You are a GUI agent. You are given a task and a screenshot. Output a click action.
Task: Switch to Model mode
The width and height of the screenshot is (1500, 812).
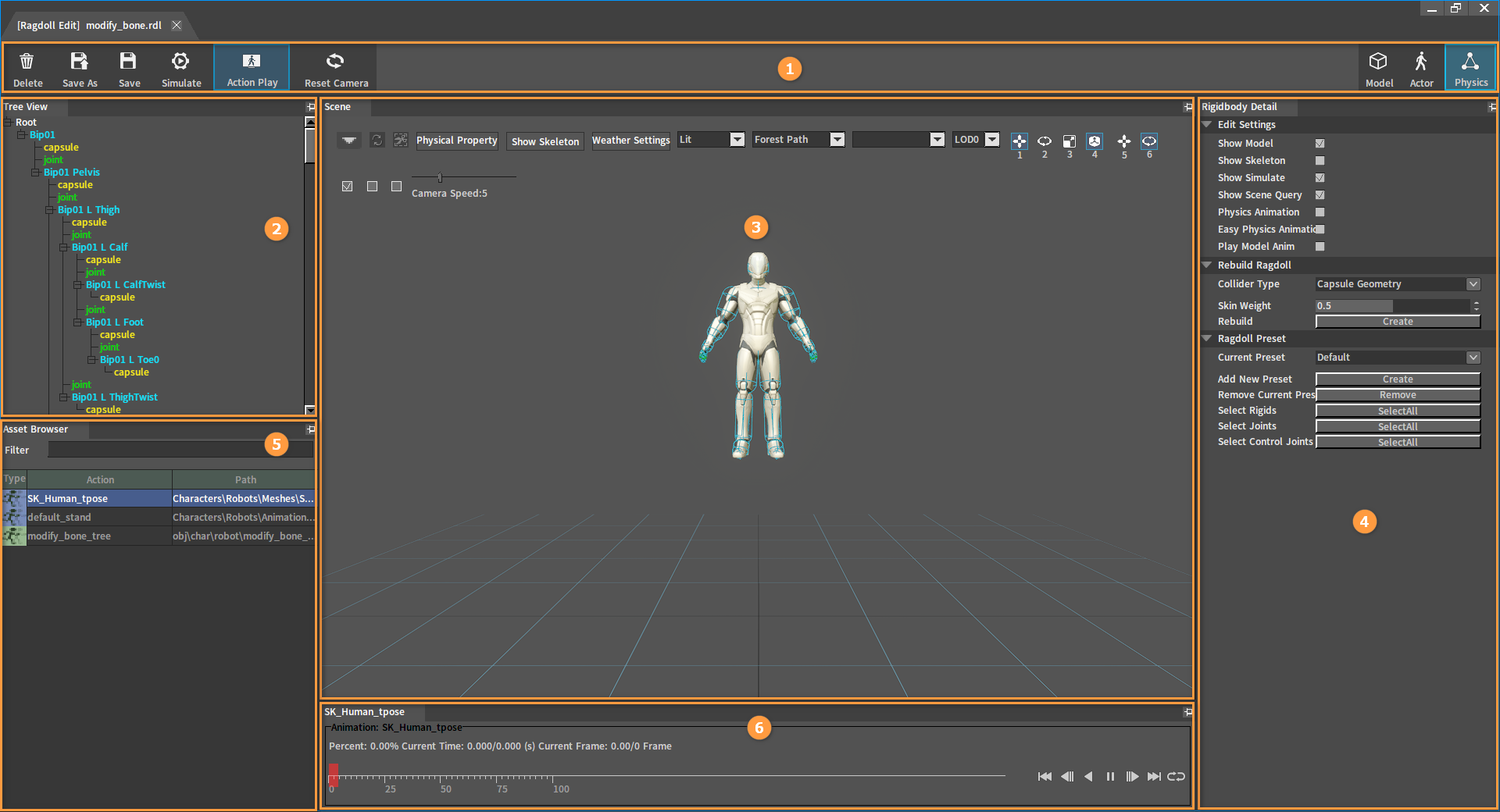pos(1379,69)
